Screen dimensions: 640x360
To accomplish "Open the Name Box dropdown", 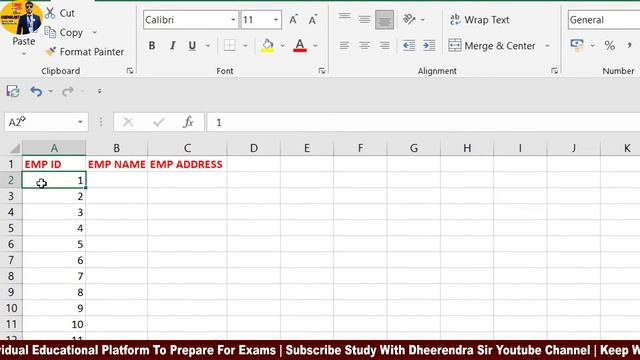I will pyautogui.click(x=80, y=122).
